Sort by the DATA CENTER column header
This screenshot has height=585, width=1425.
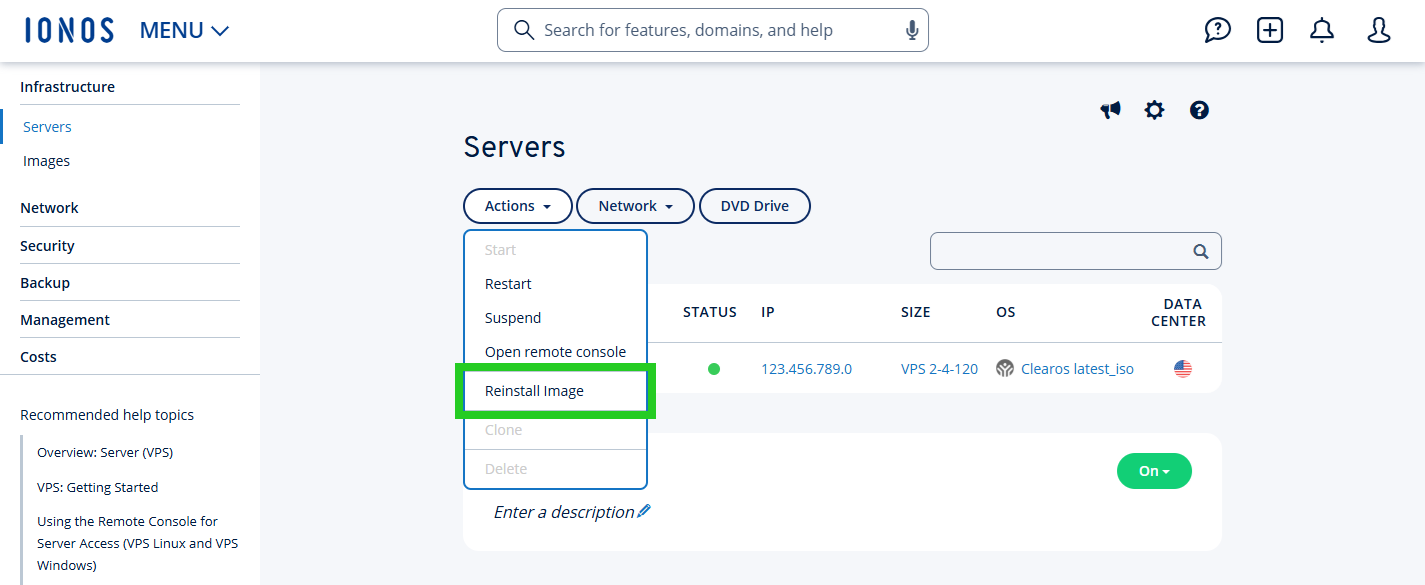pos(1178,313)
